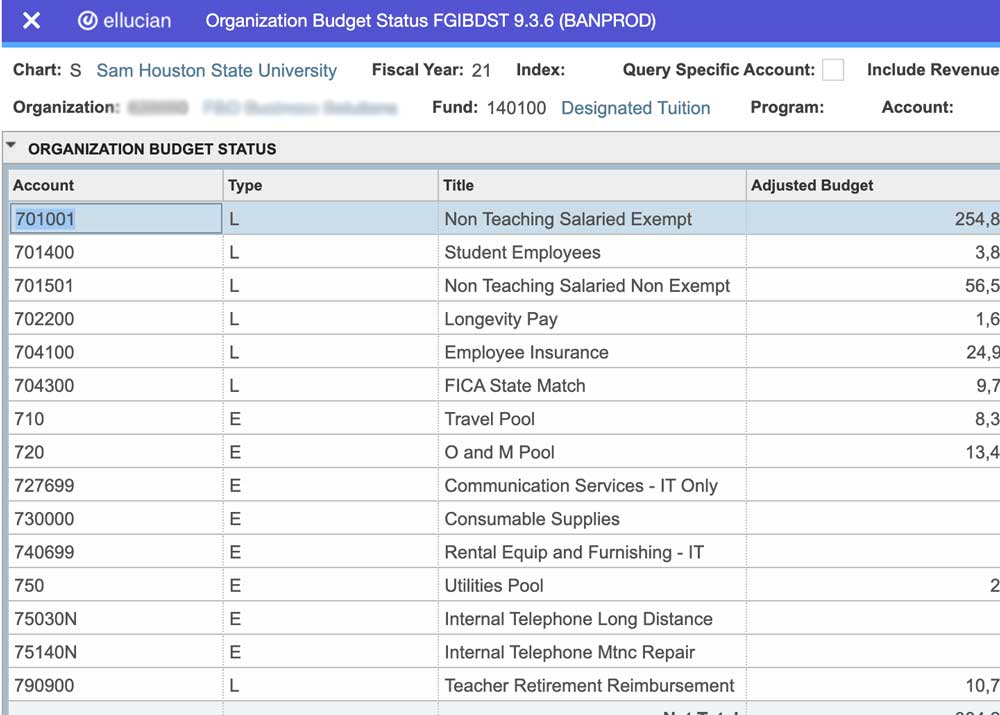Screen dimensions: 1000x715
Task: Select the Teacher Retirement Reimbursement row
Action: (589, 686)
